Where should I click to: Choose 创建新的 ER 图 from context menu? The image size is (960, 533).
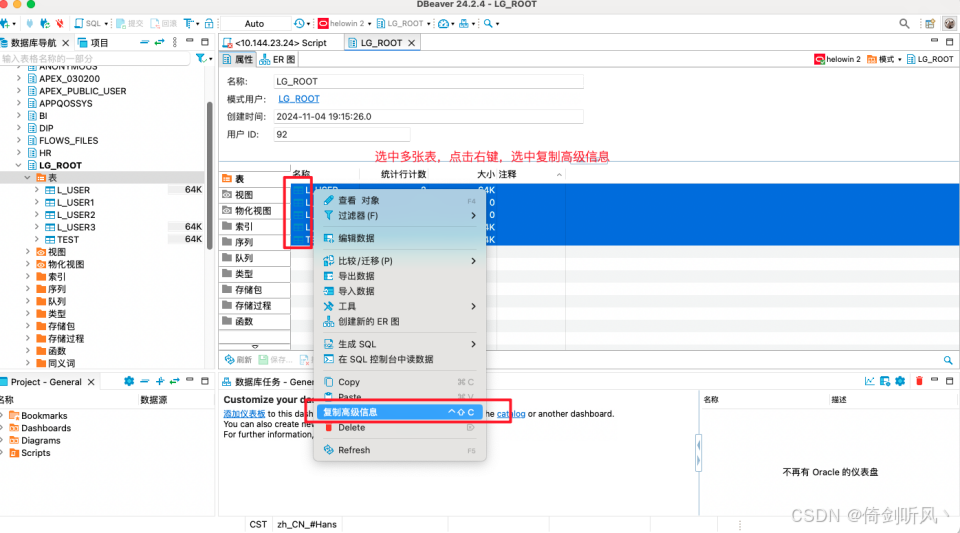(399, 321)
